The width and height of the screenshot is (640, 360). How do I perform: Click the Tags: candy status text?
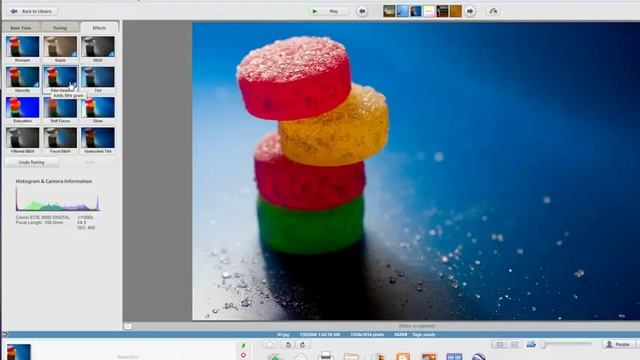click(x=424, y=335)
